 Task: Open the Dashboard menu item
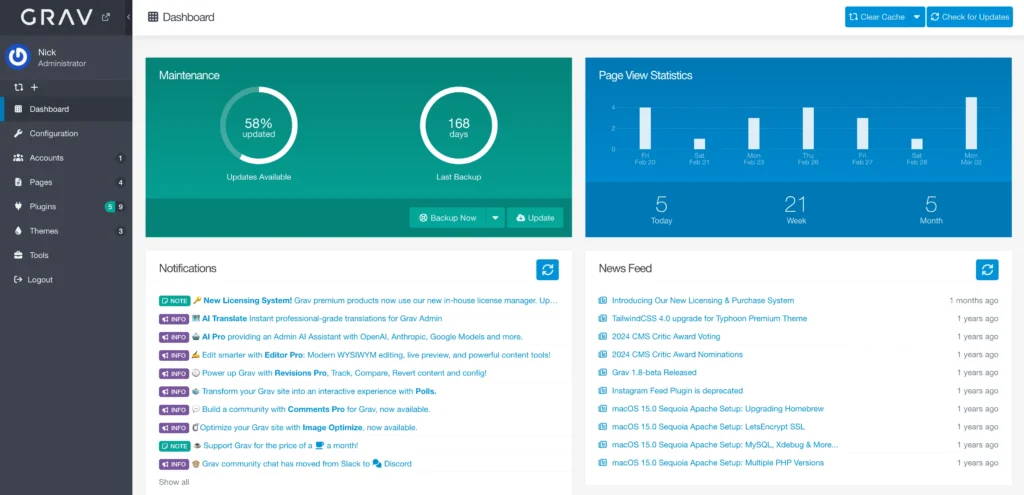coord(66,109)
